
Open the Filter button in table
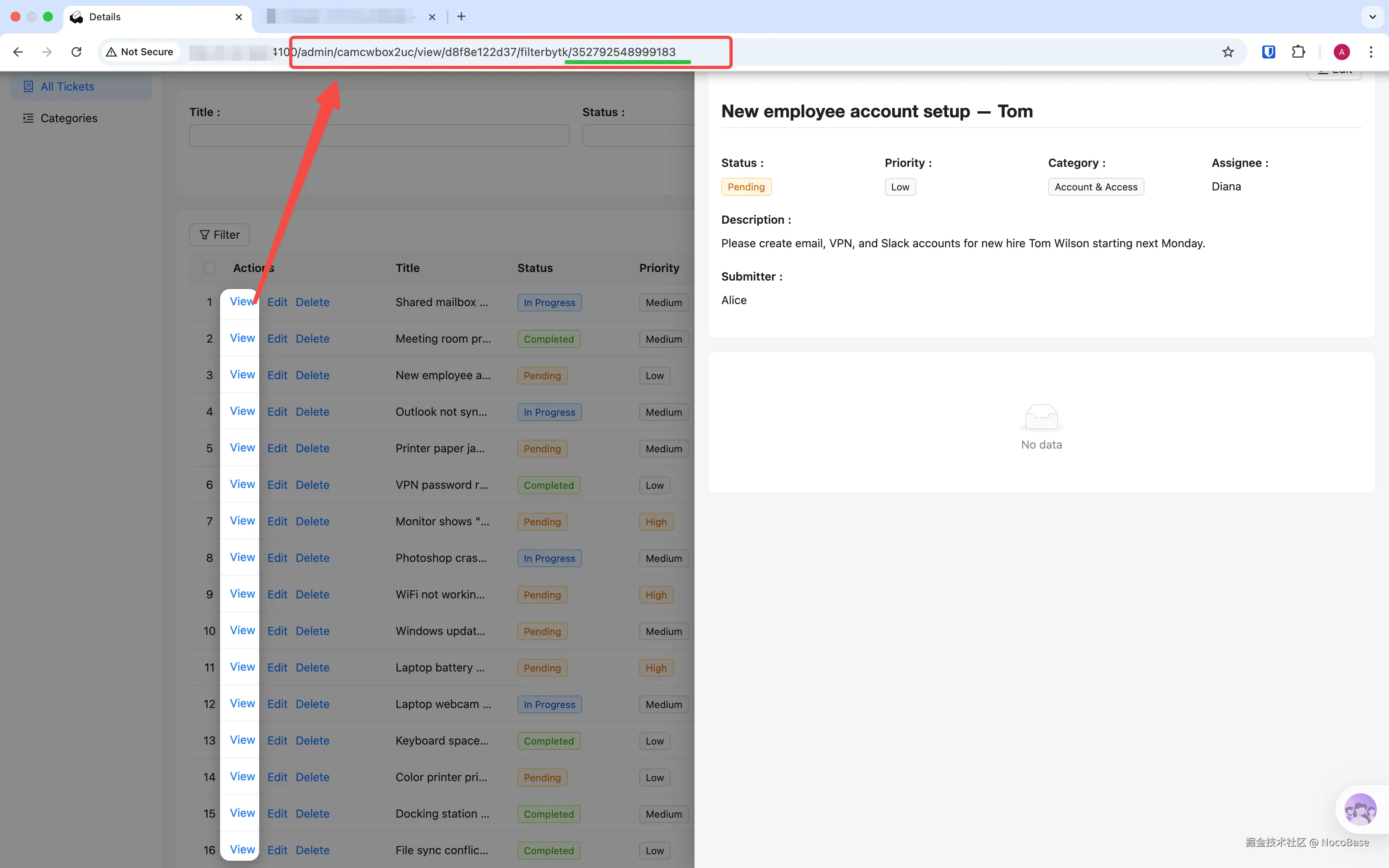pos(219,235)
